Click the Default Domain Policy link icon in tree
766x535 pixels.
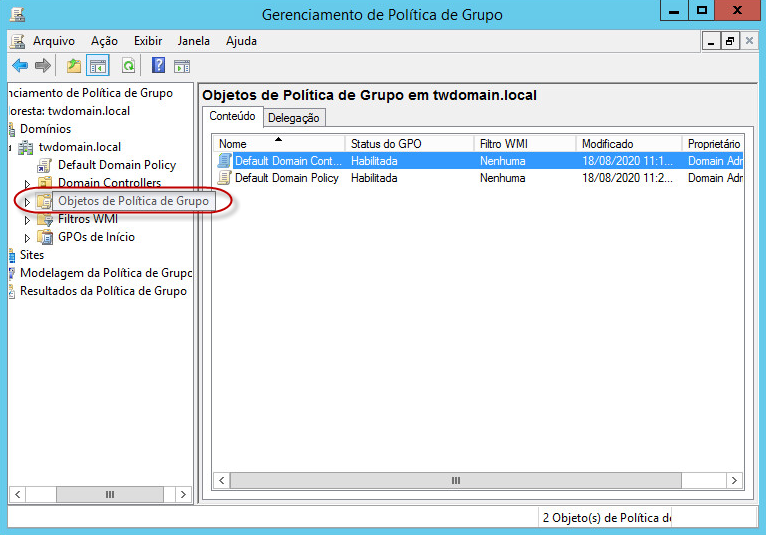(44, 166)
